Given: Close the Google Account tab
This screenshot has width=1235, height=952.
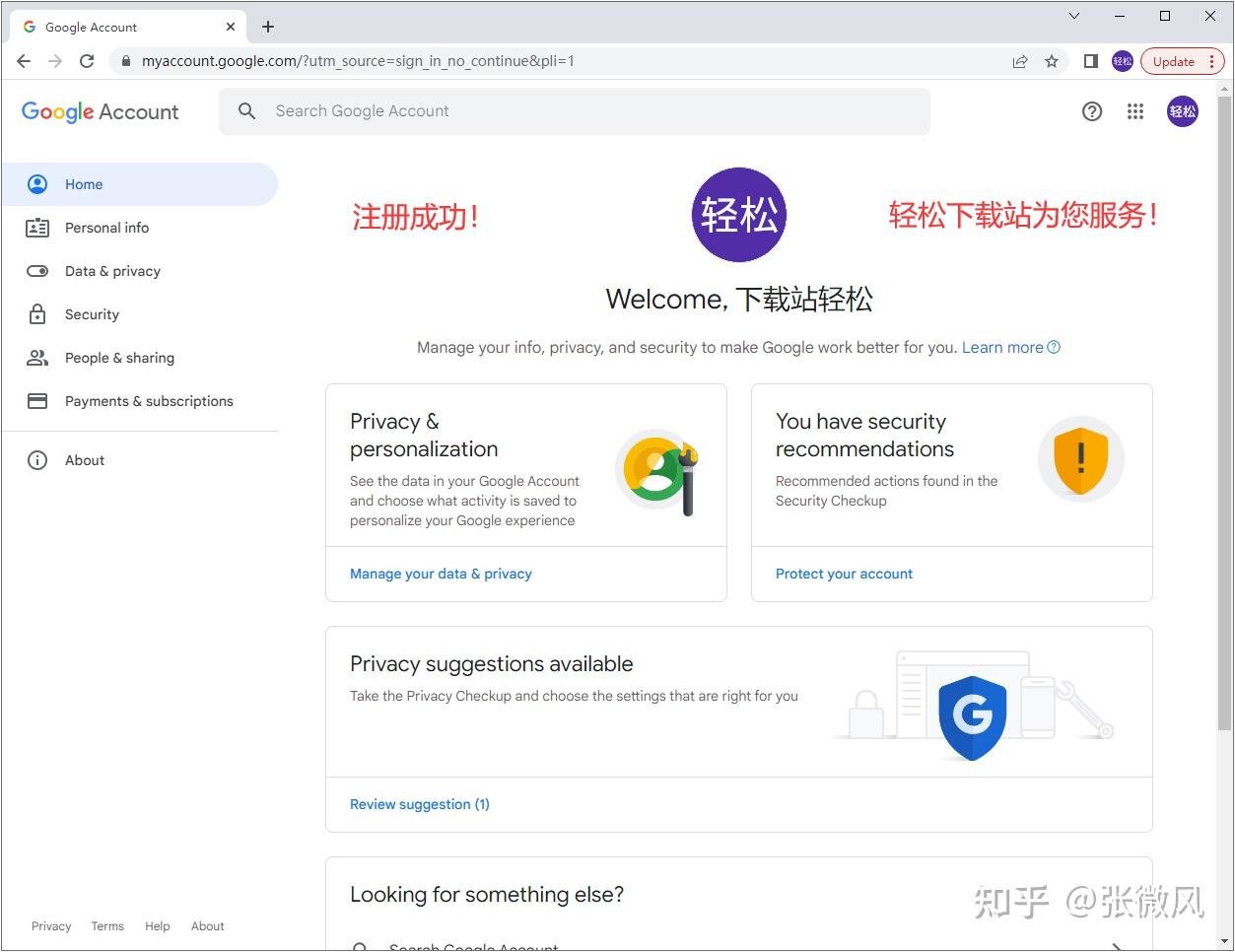Looking at the screenshot, I should coord(231,27).
